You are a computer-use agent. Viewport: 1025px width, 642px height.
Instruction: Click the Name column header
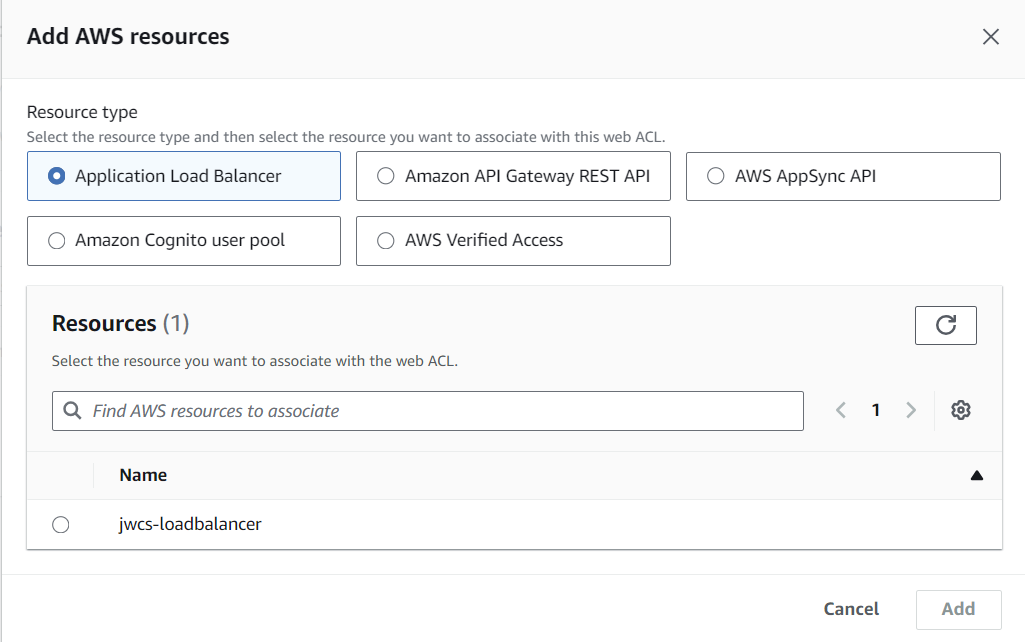[x=143, y=475]
